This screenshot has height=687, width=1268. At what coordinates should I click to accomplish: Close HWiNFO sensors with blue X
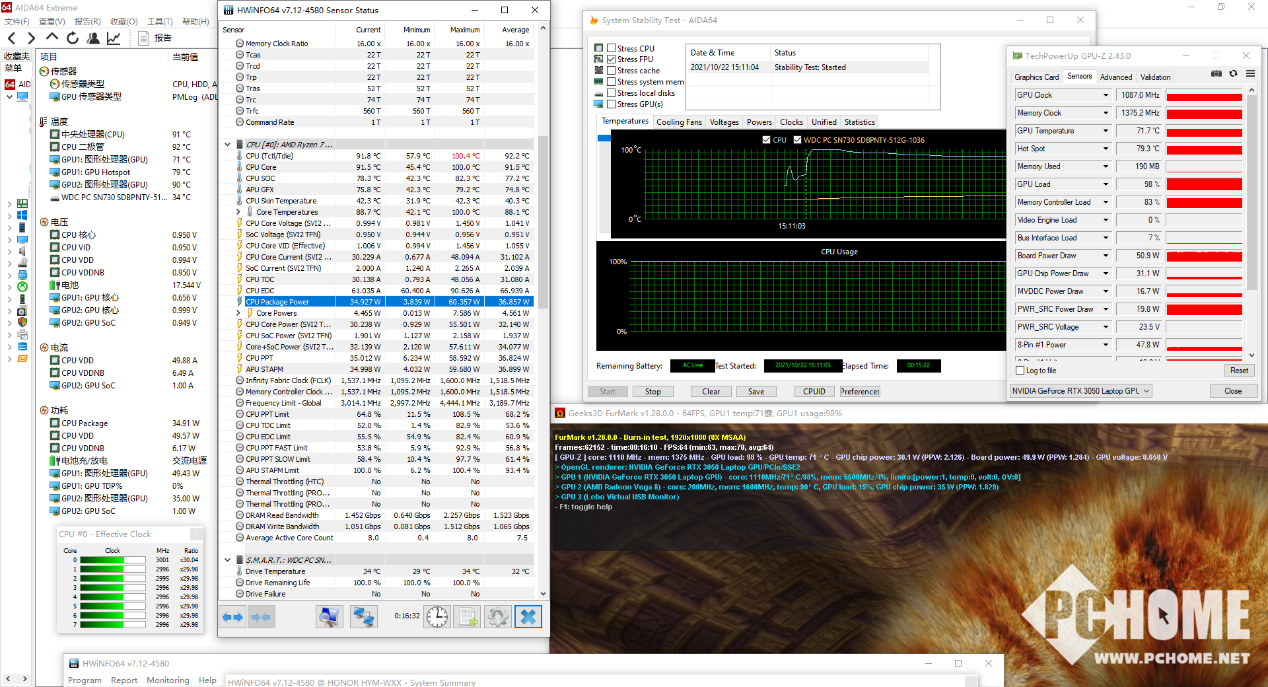pos(529,617)
